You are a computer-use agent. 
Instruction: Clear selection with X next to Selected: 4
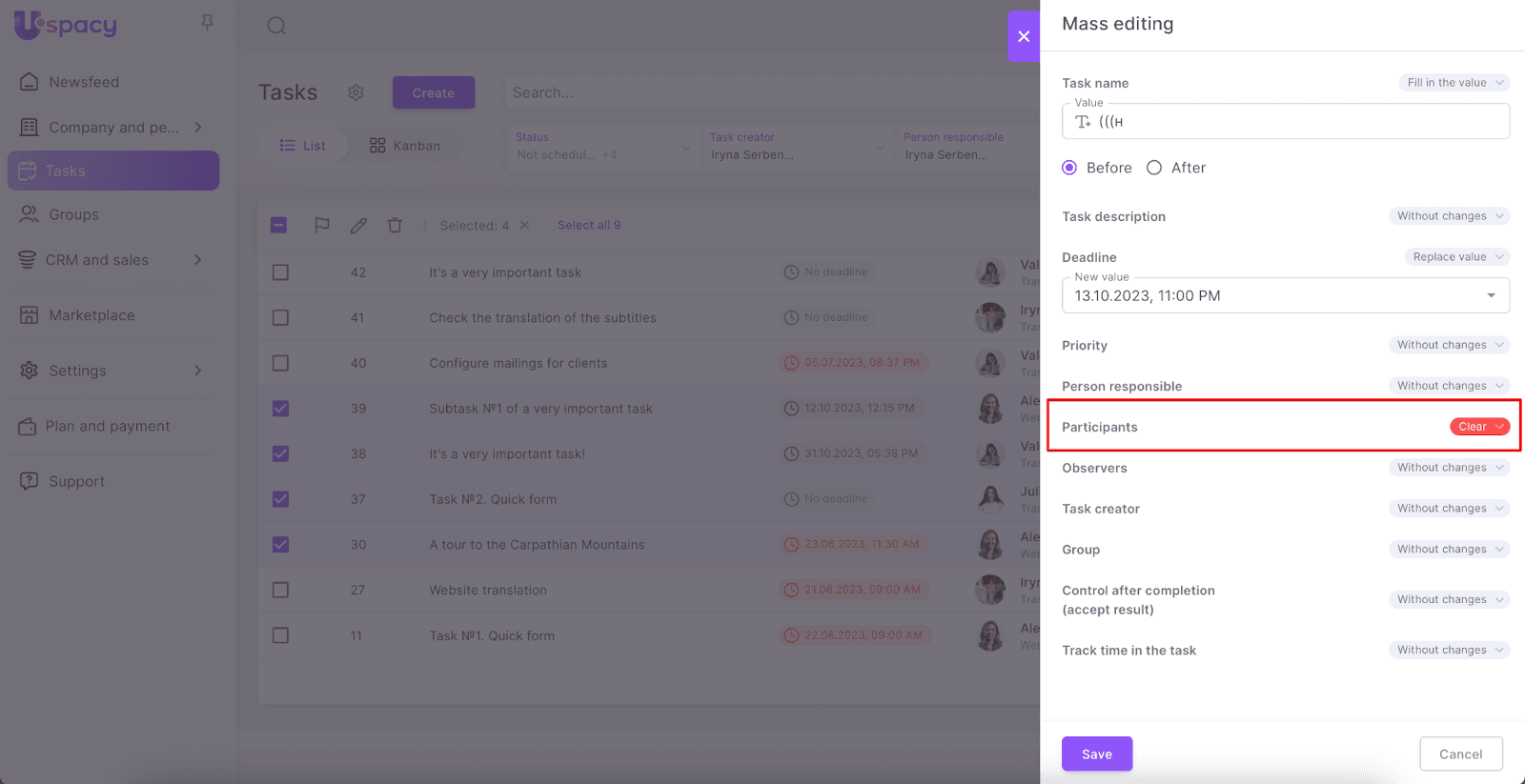(524, 226)
